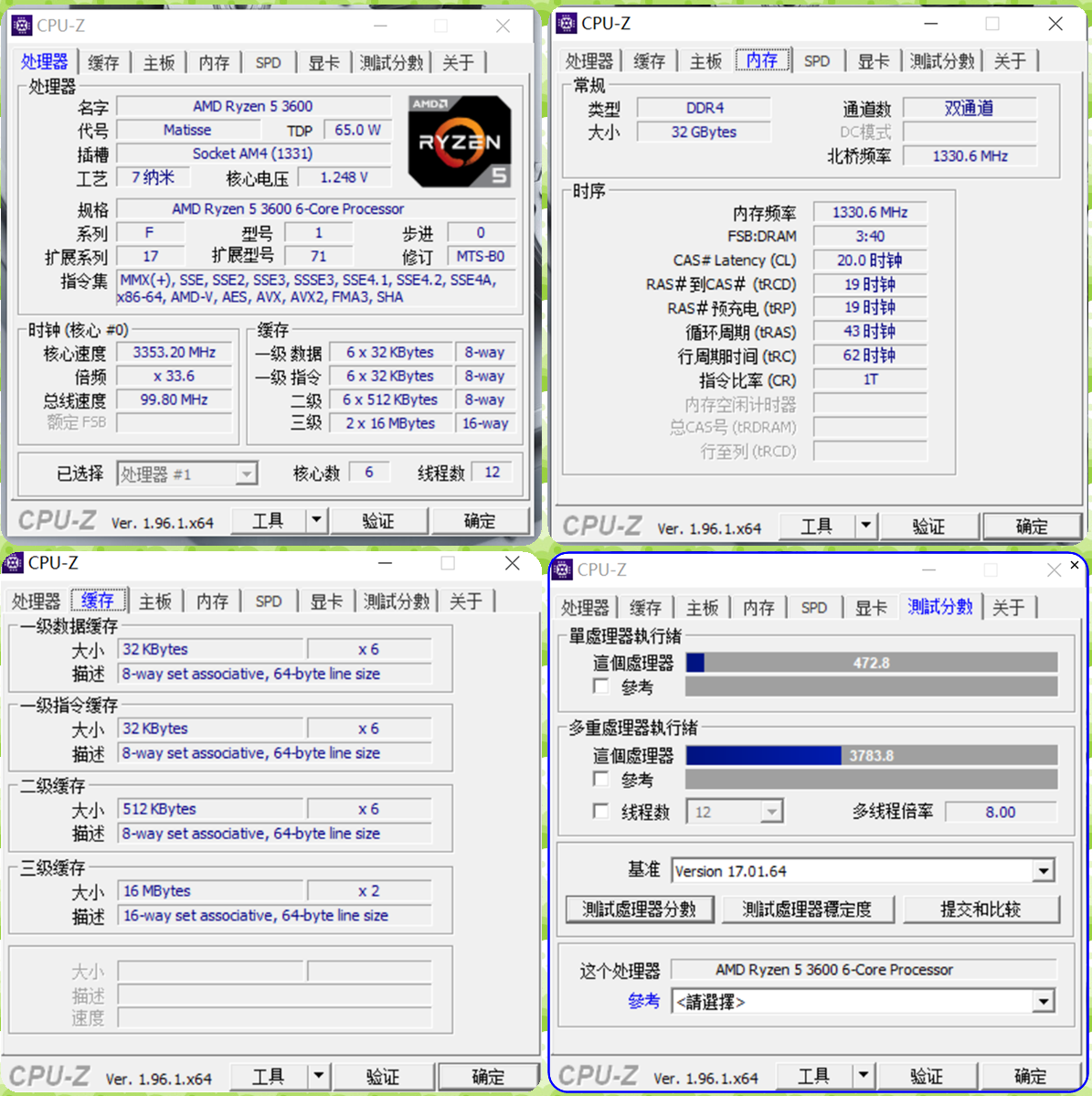Close the memory CPU-Z window
The image size is (1092, 1096).
[1055, 23]
